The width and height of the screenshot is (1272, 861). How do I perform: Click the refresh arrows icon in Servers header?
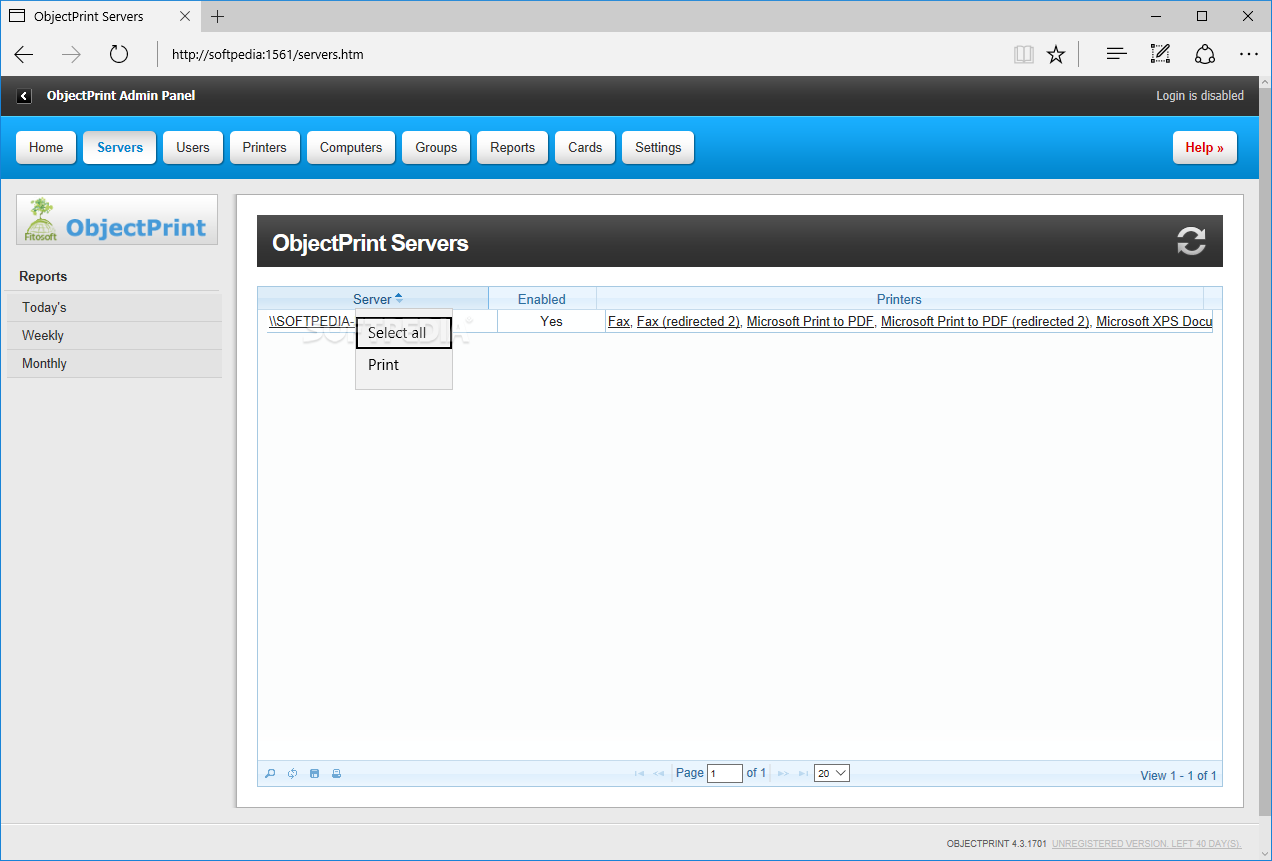(1191, 241)
